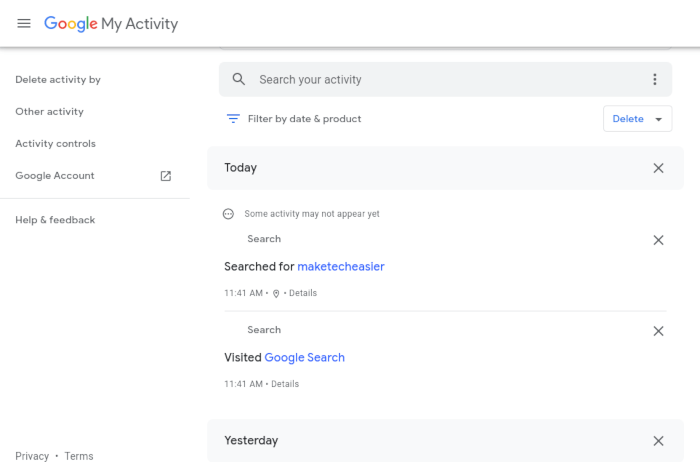This screenshot has height=462, width=700.
Task: Click the Yesterday heading
Action: pyautogui.click(x=251, y=441)
